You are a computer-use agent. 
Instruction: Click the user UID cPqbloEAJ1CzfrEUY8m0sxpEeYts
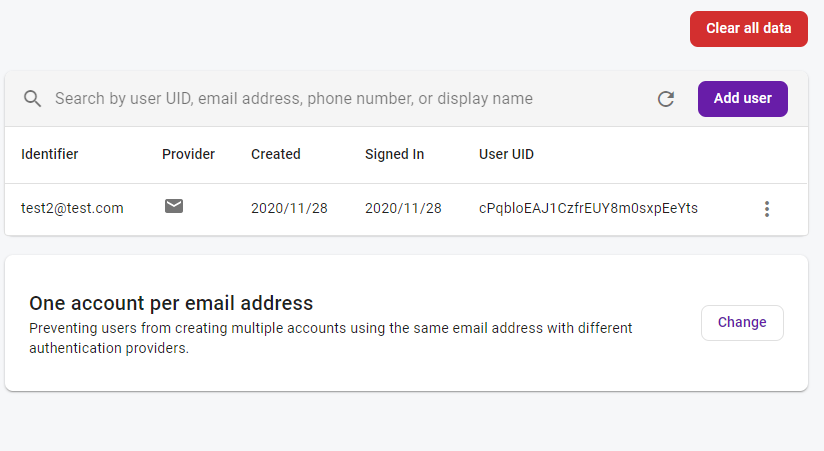[588, 208]
